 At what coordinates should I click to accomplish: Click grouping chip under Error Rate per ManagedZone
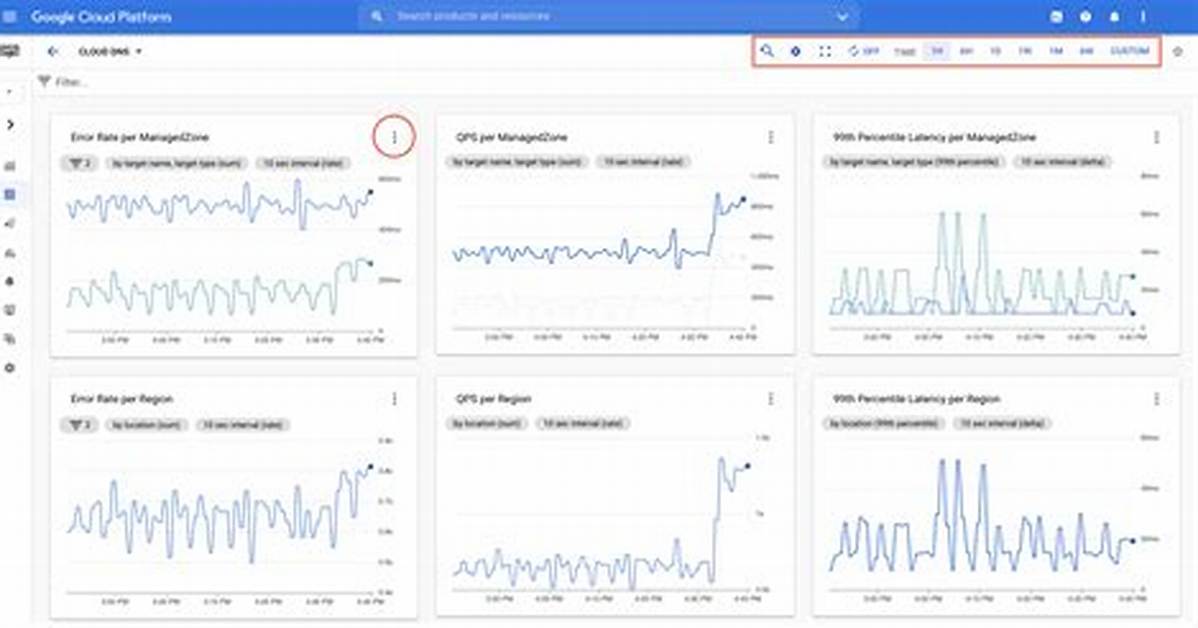tap(176, 163)
